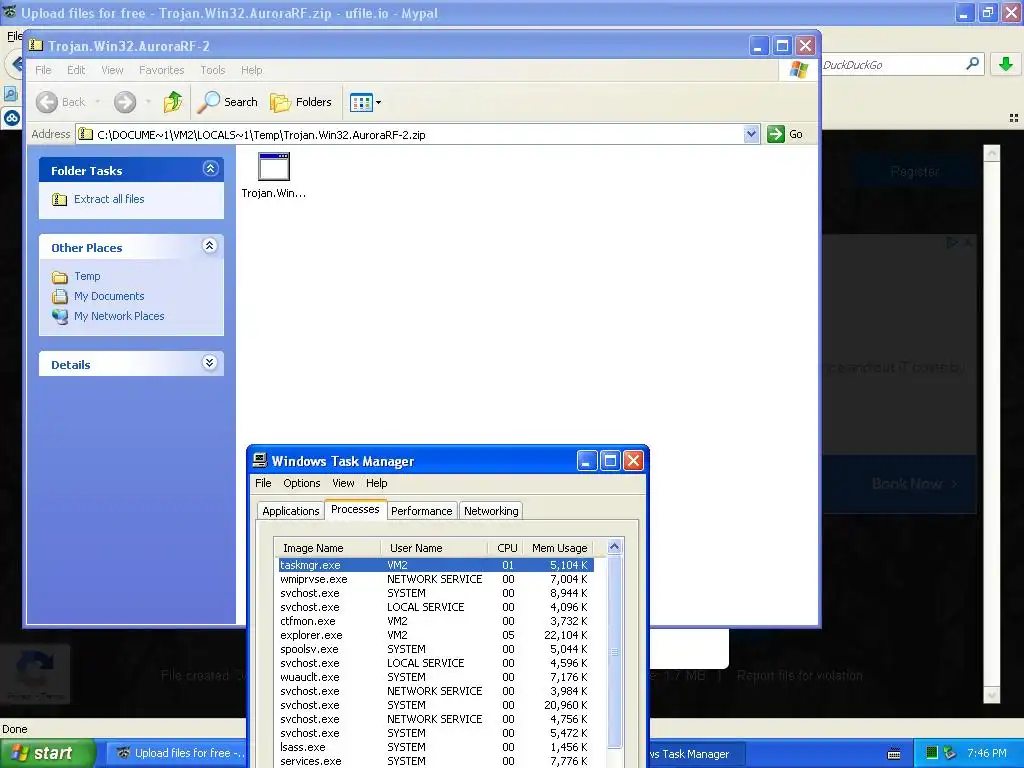The image size is (1024, 768).
Task: Select the Processes tab
Action: (355, 509)
